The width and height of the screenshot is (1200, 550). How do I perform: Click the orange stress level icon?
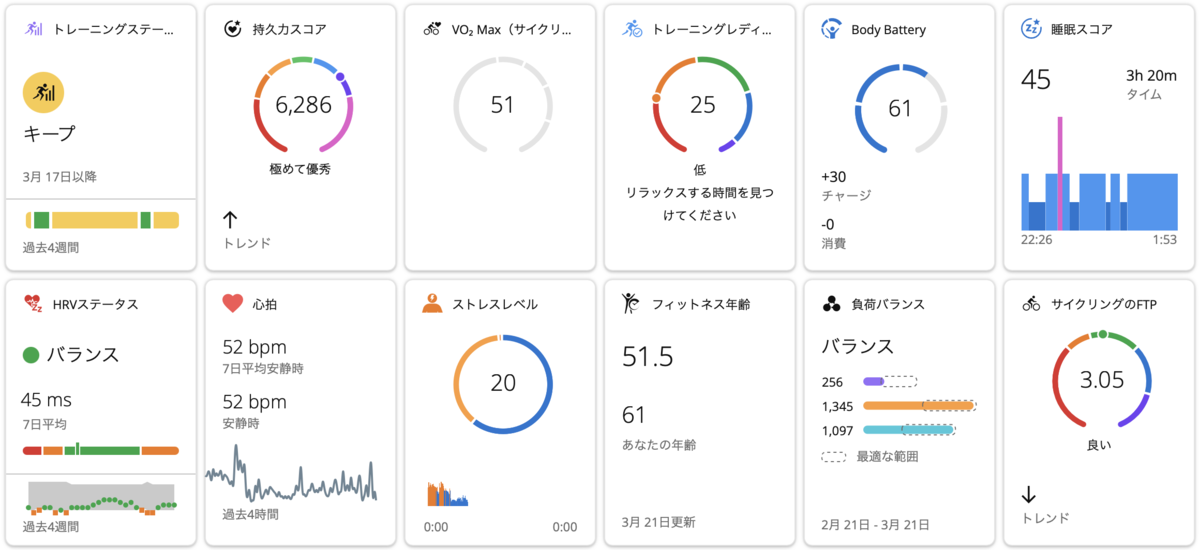click(432, 303)
